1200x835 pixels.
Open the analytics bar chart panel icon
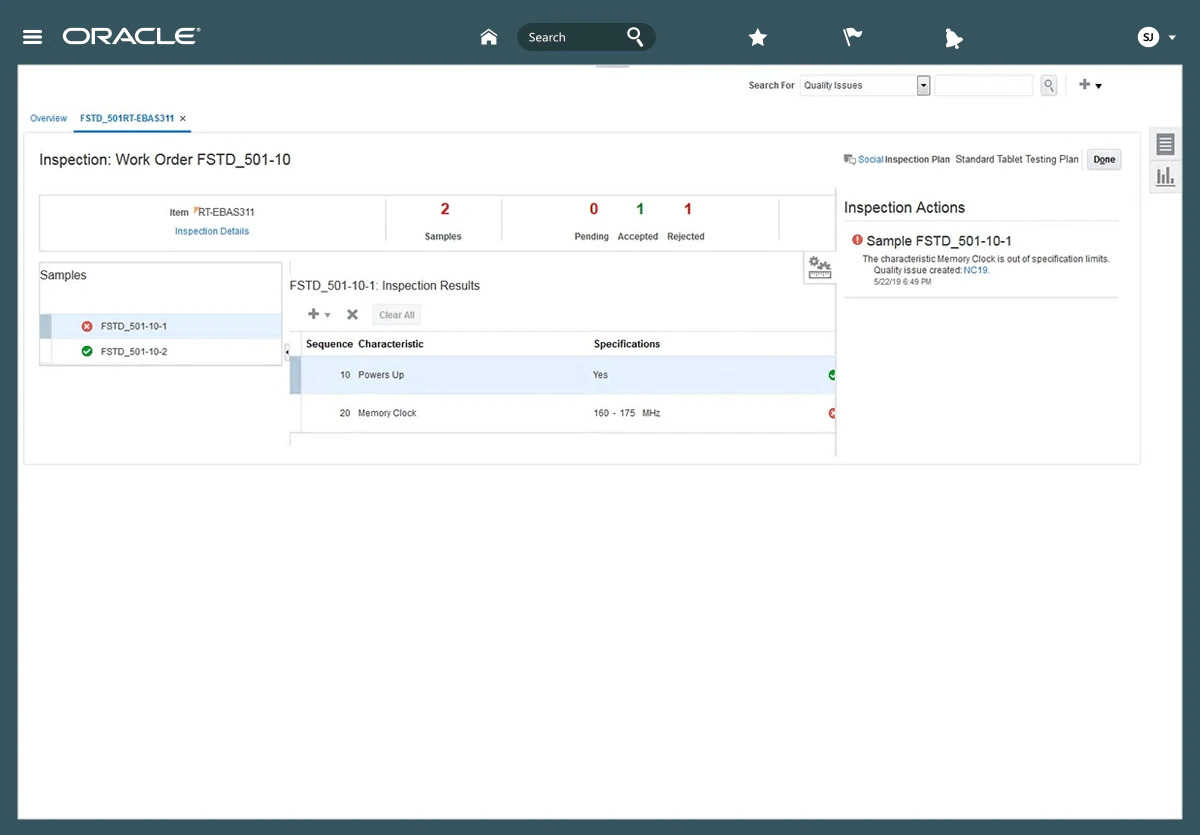(x=1165, y=177)
